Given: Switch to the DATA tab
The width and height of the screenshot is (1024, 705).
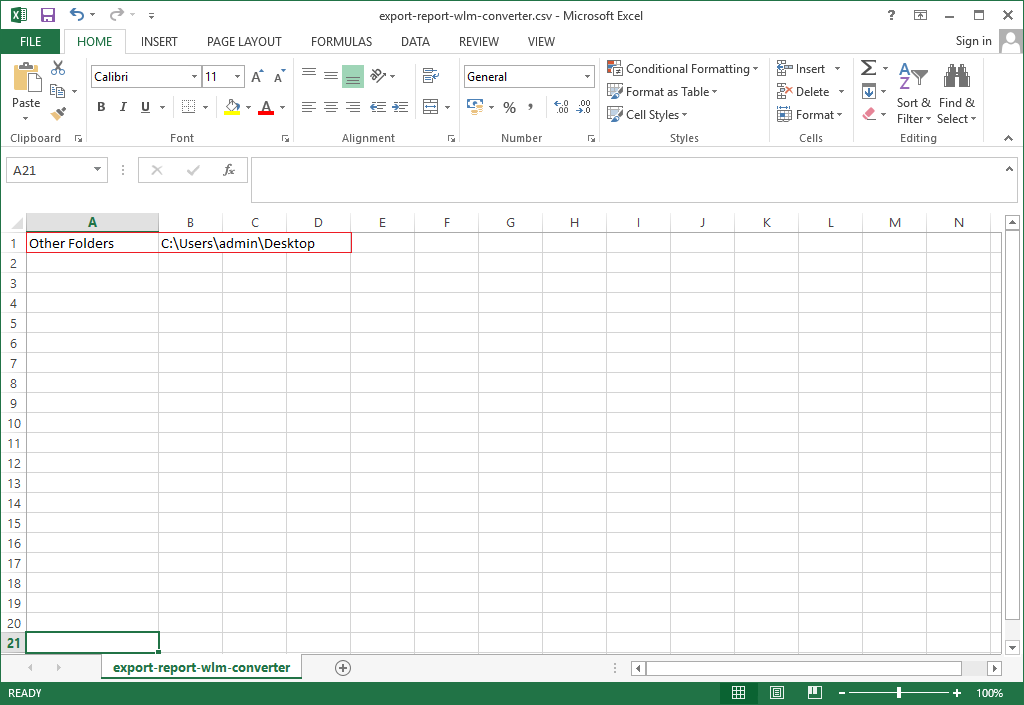Looking at the screenshot, I should (415, 42).
